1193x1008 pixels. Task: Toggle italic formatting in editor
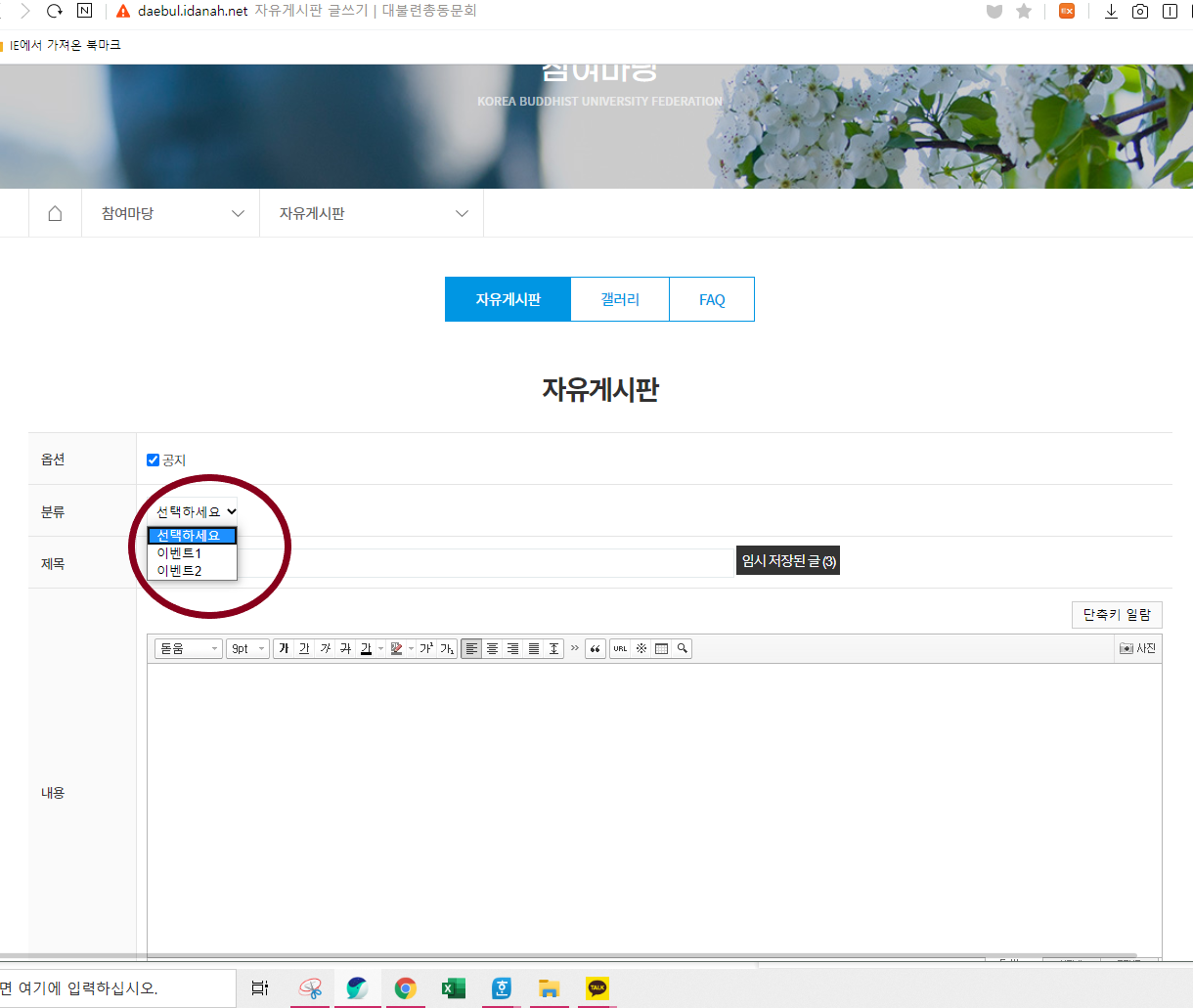(x=326, y=648)
